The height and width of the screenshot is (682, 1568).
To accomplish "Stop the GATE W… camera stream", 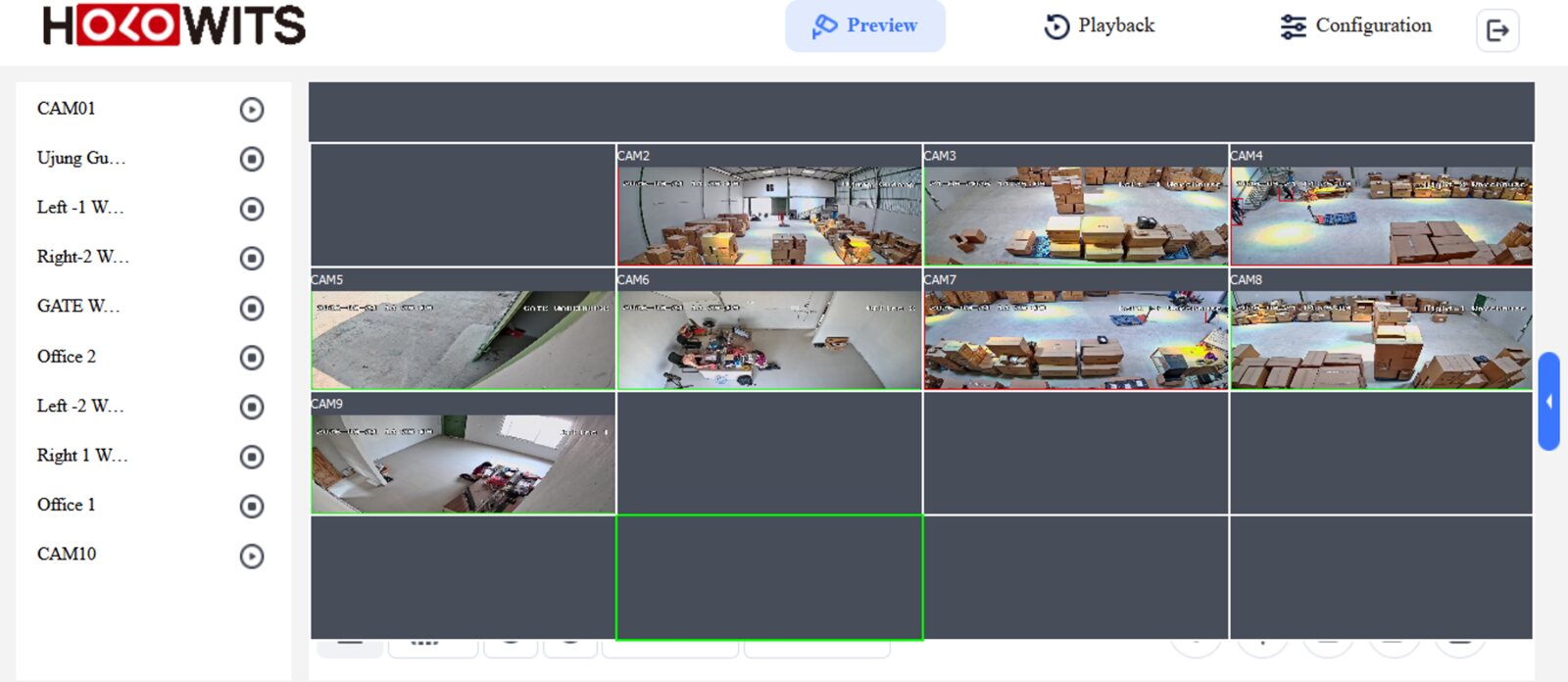I will pos(252,308).
